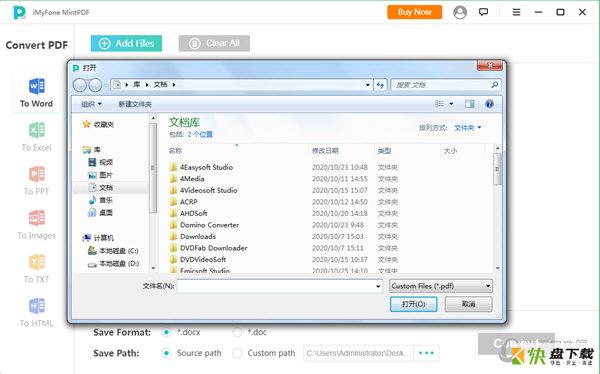Click the 新建文件夹 toolbar button

(x=135, y=104)
